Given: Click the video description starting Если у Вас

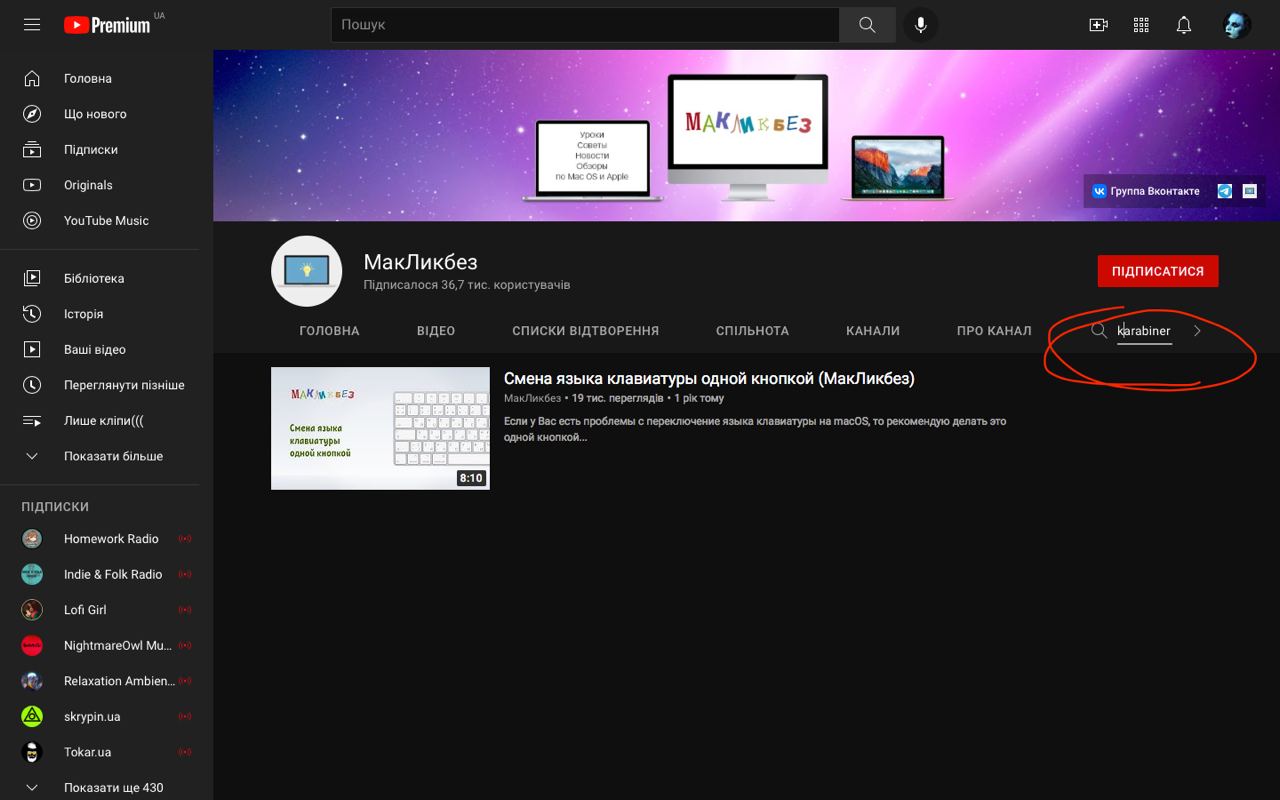Looking at the screenshot, I should 755,429.
